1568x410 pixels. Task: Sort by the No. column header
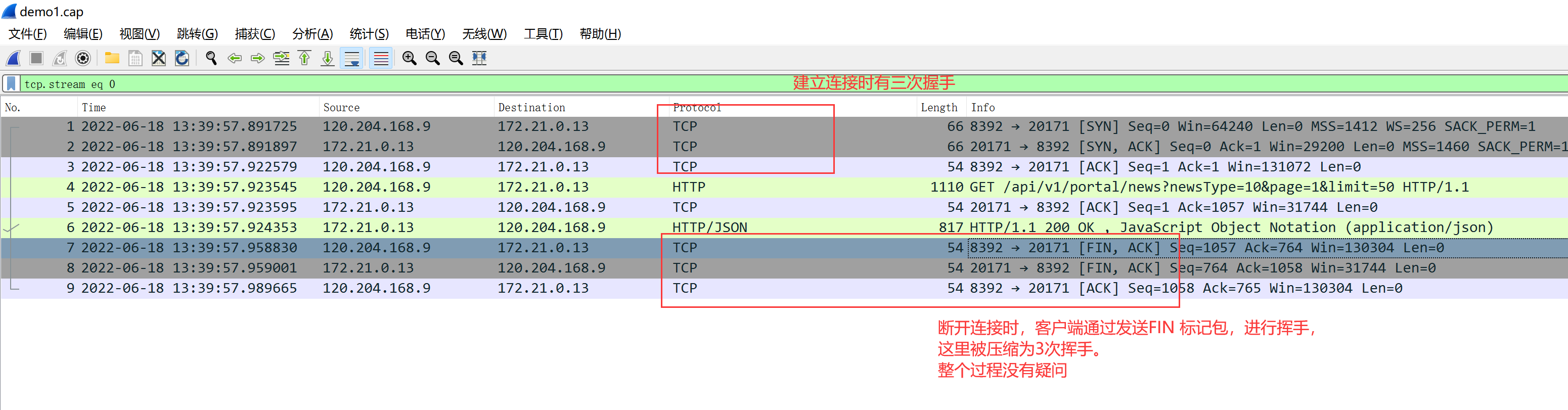point(39,108)
